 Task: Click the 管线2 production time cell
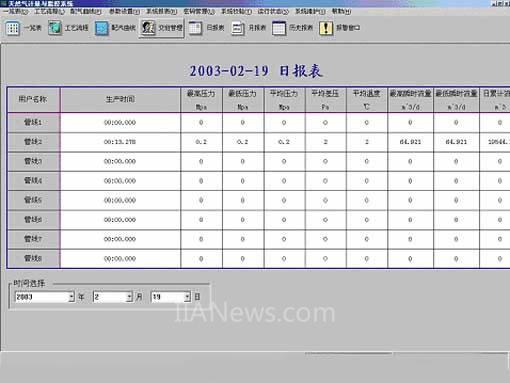[x=120, y=142]
